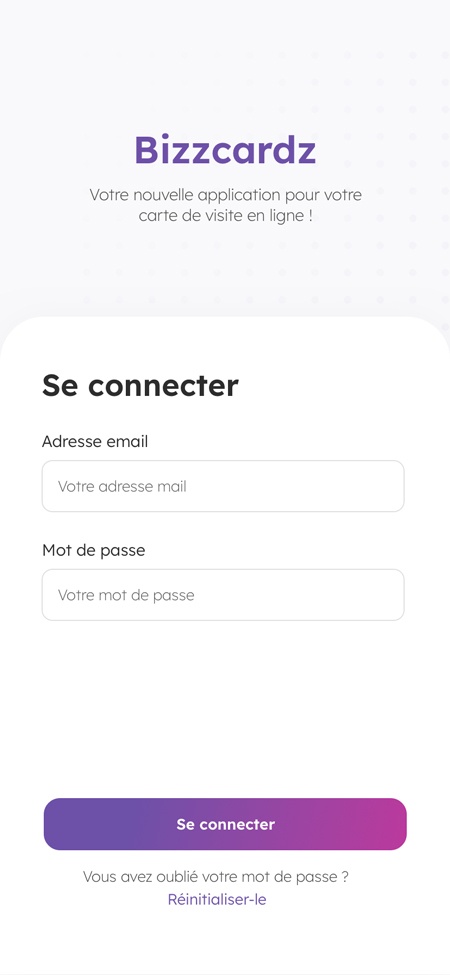Activate the text box under Adresse email
The height and width of the screenshot is (975, 450).
pos(223,486)
